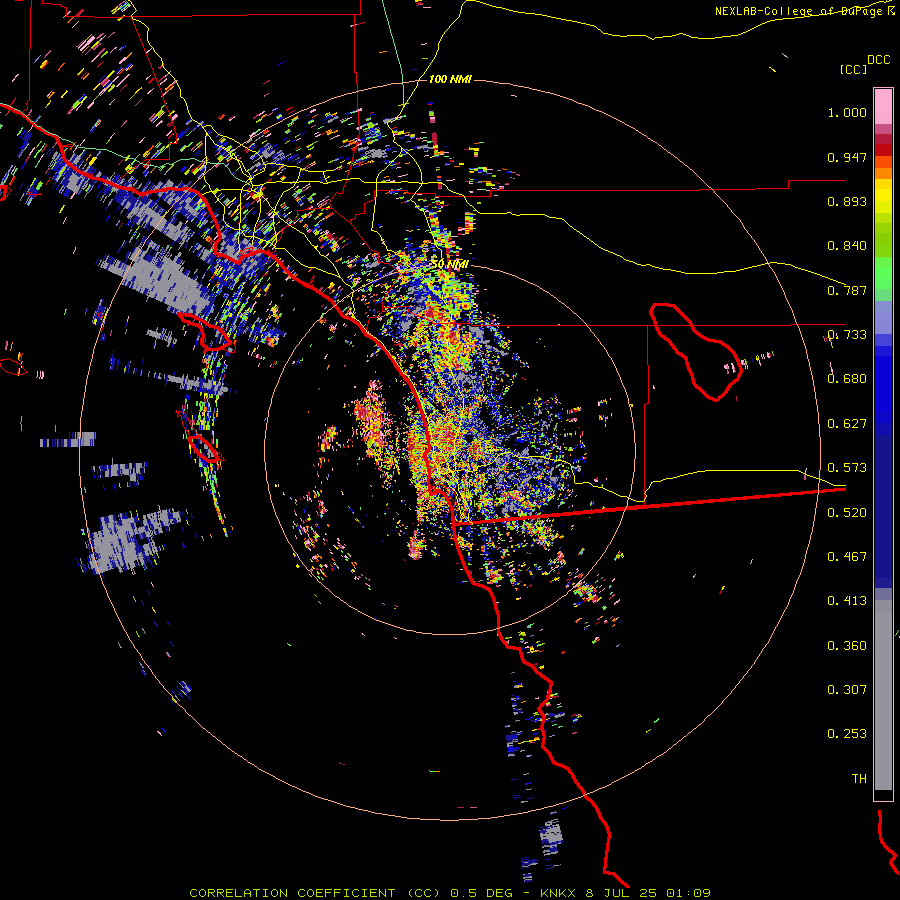Viewport: 900px width, 900px height.
Task: Click the [CC] units label
Action: coord(853,69)
